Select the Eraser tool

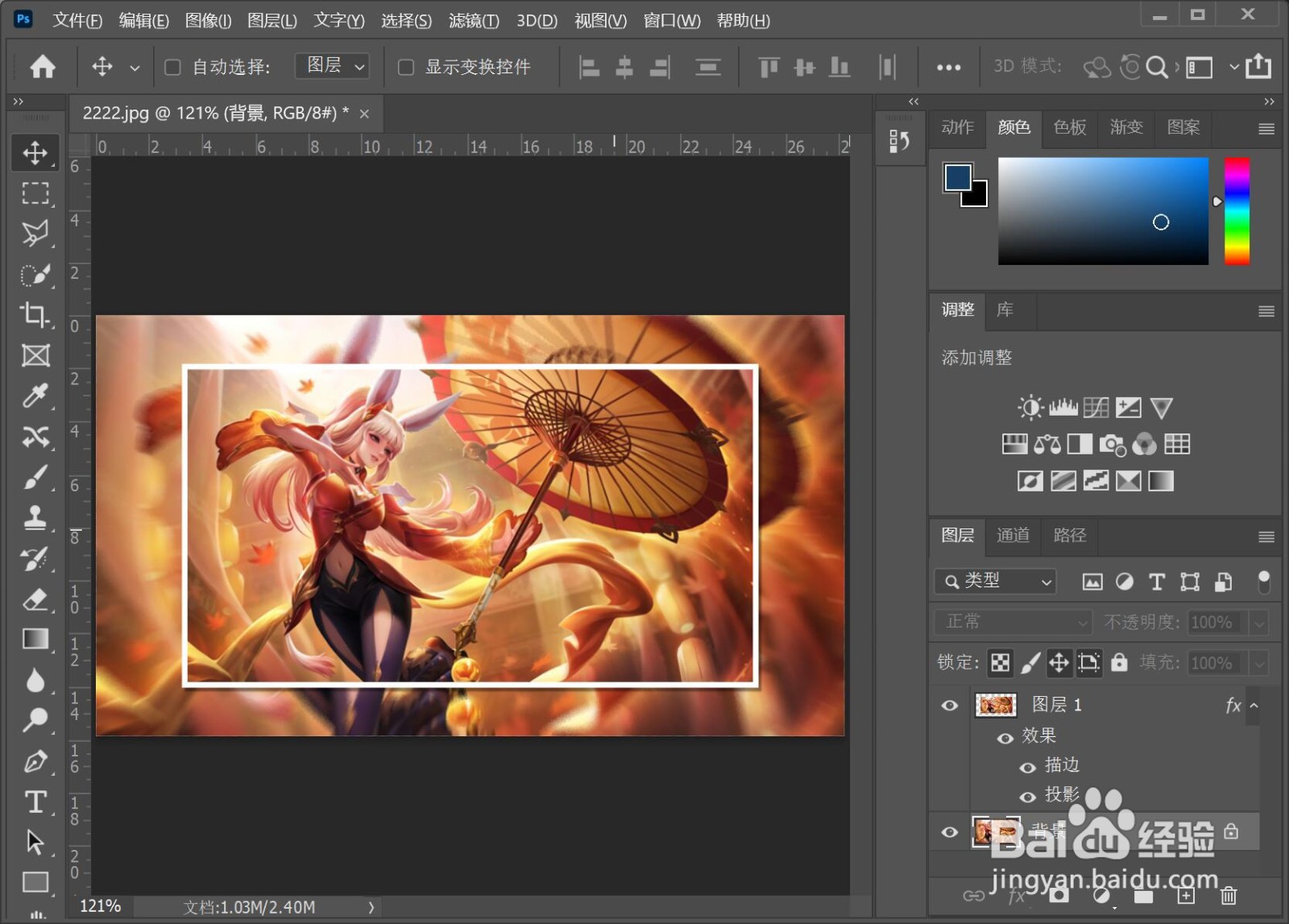(35, 599)
